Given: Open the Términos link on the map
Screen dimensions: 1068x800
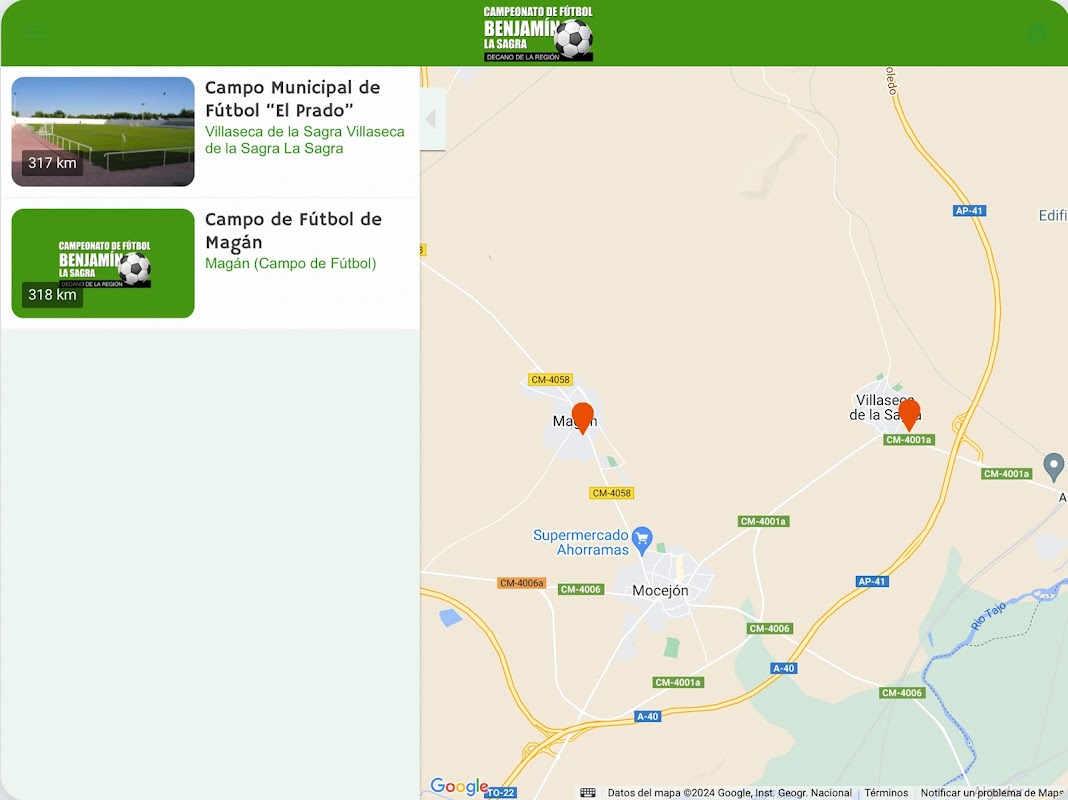Looking at the screenshot, I should click(x=886, y=793).
